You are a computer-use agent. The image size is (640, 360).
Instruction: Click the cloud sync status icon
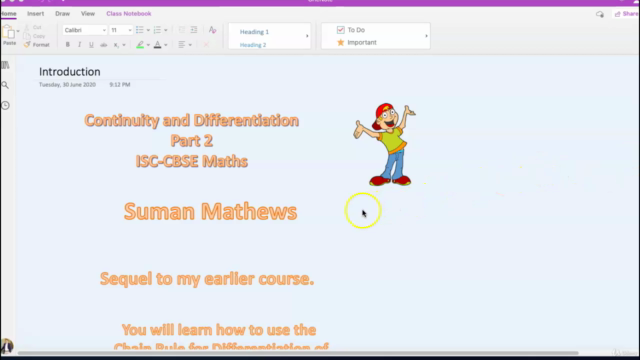(x=600, y=14)
